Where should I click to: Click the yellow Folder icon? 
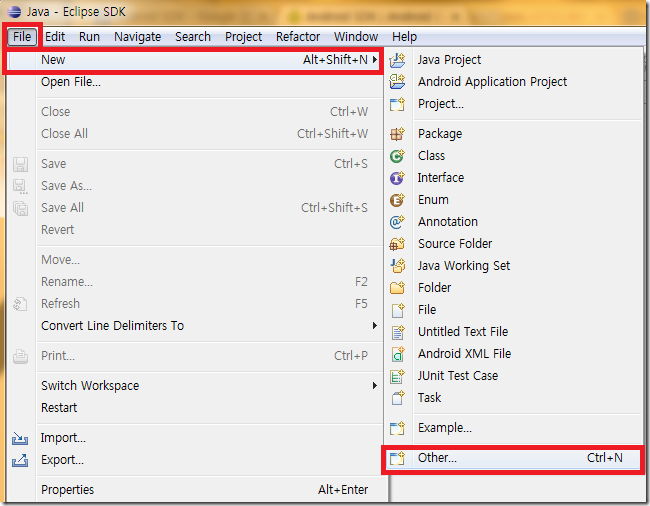click(x=397, y=288)
